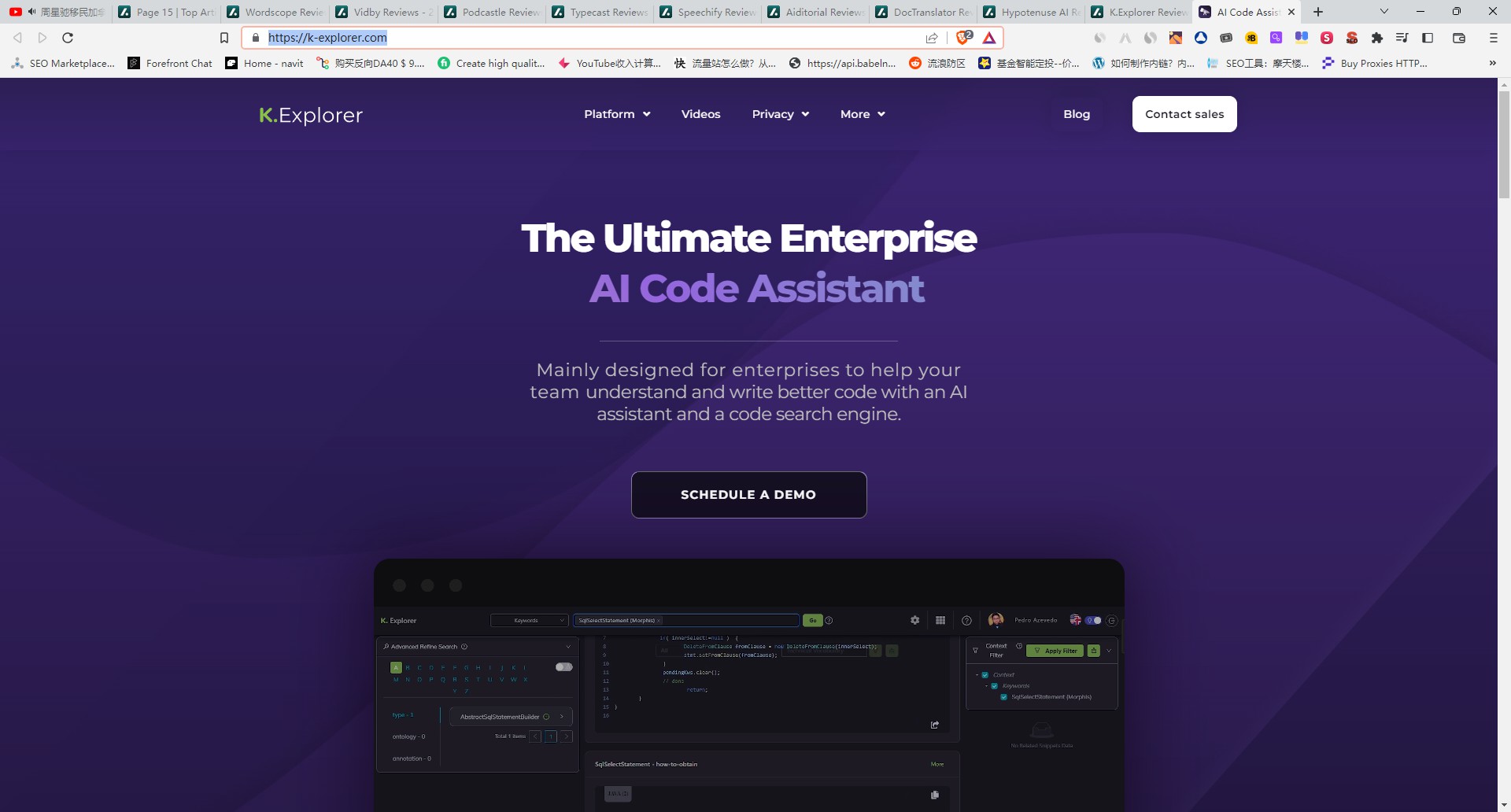Image resolution: width=1511 pixels, height=812 pixels.
Task: Toggle the browser sidebar panel icon
Action: click(1428, 38)
